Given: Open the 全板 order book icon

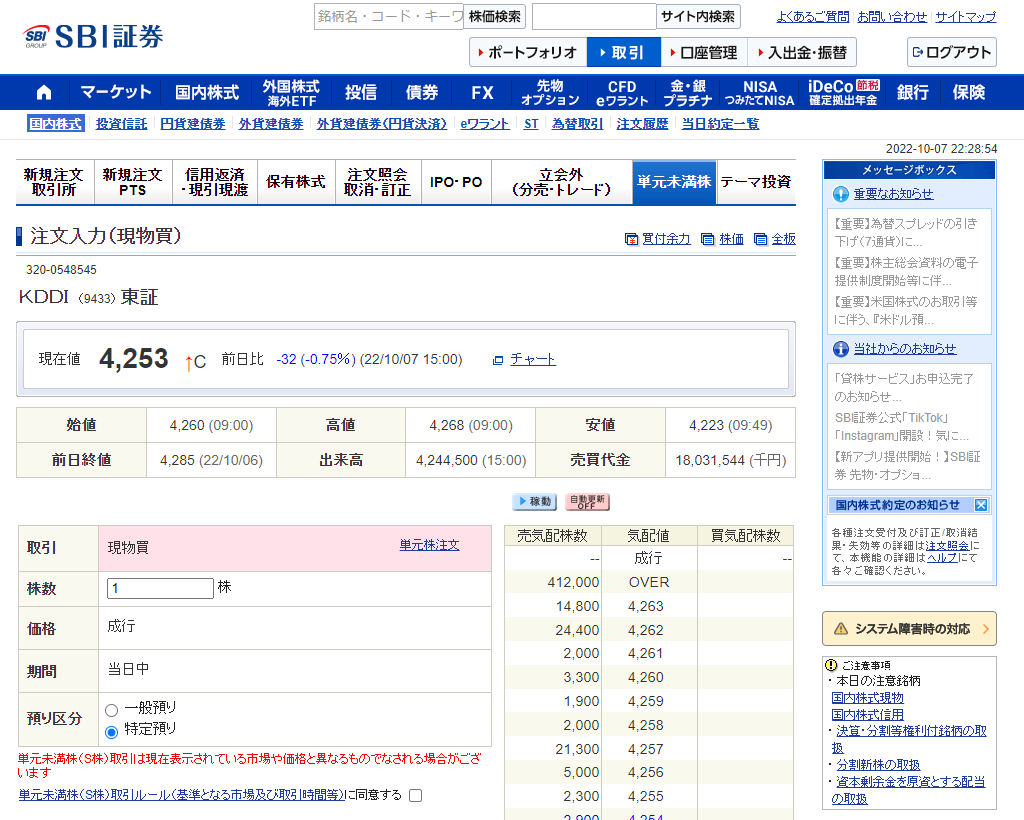Looking at the screenshot, I should (x=762, y=240).
